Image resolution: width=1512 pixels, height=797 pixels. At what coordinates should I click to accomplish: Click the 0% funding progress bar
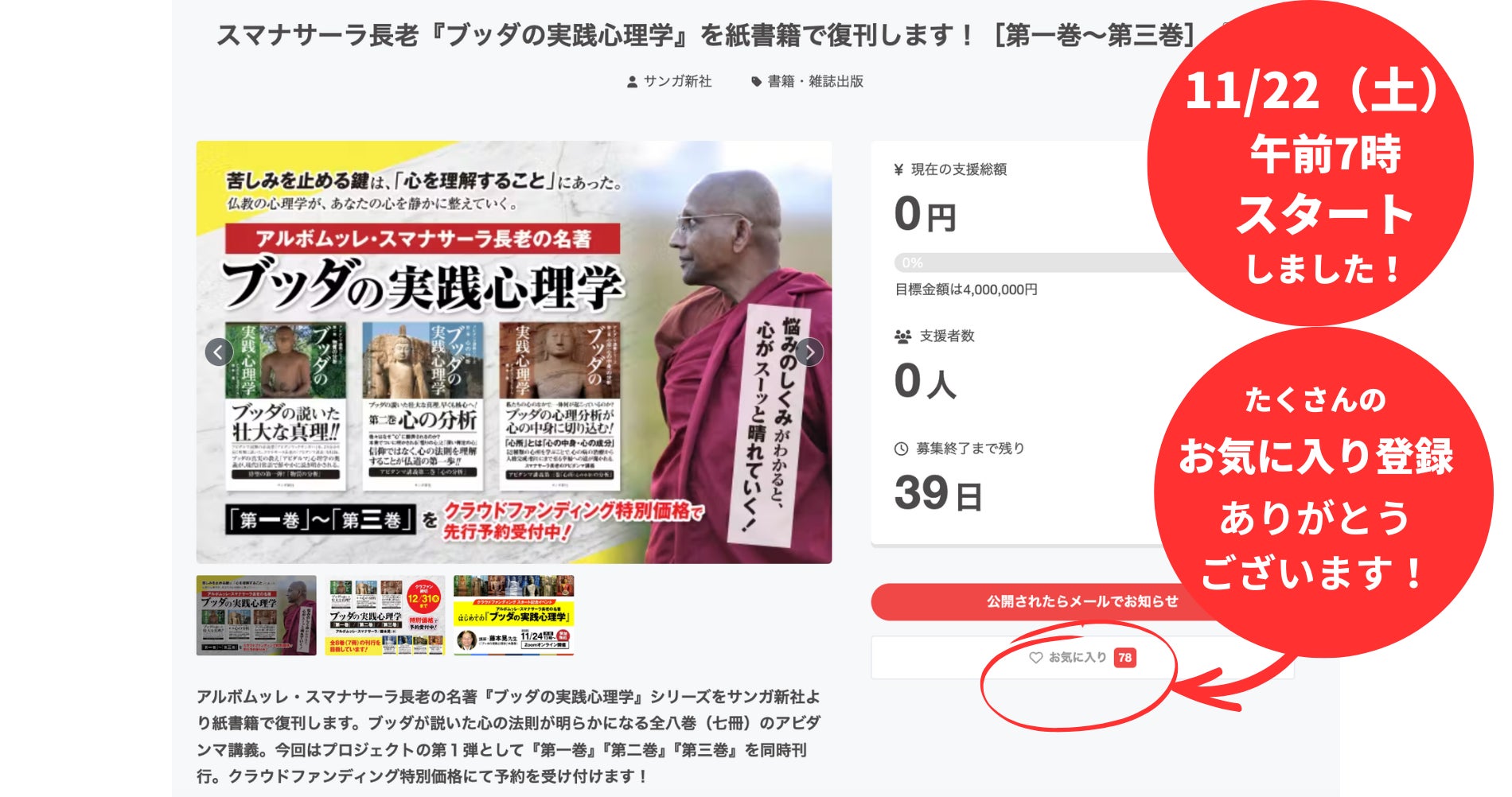tap(1035, 262)
